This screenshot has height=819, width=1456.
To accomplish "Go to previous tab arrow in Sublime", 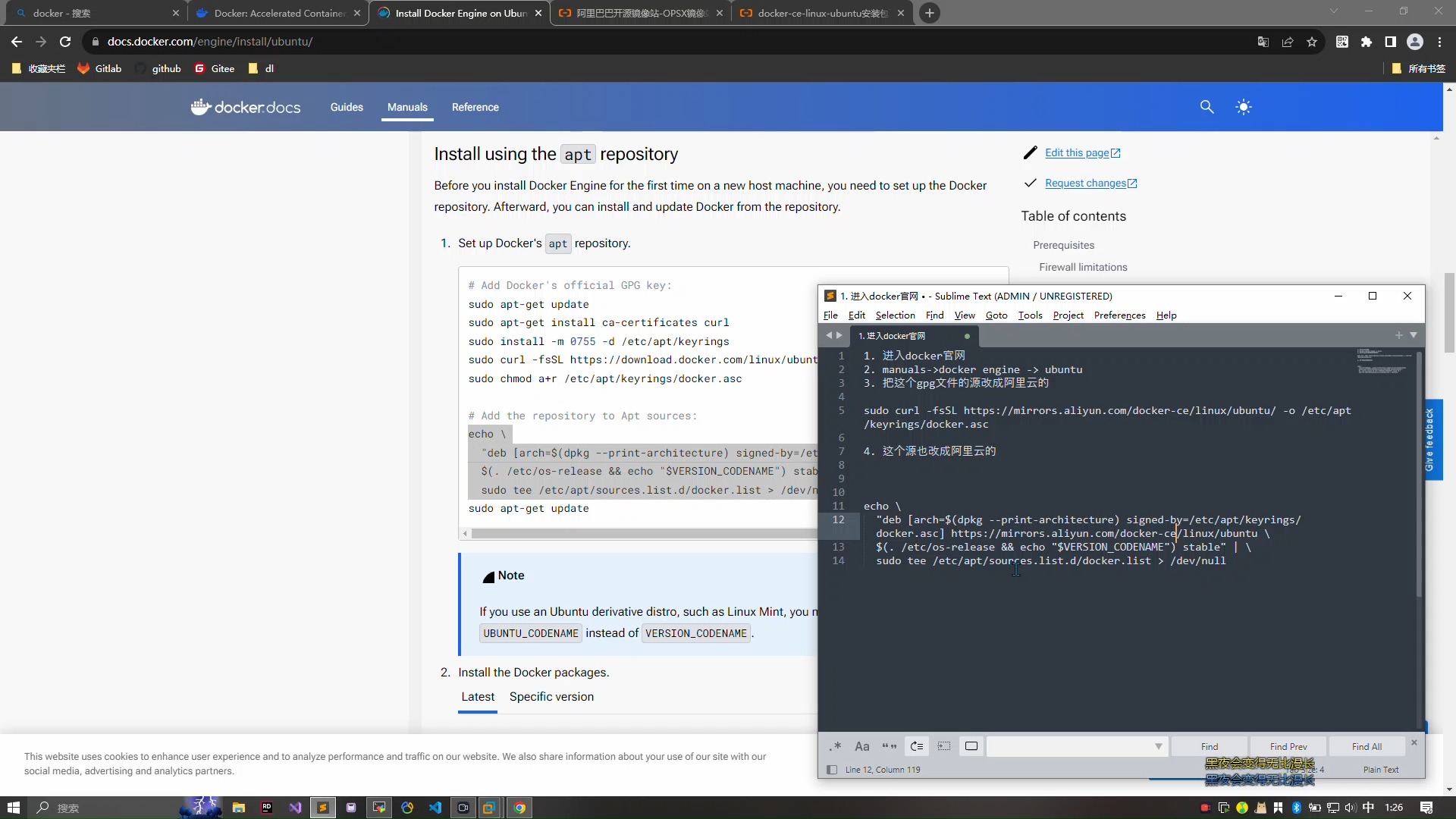I will 829,335.
